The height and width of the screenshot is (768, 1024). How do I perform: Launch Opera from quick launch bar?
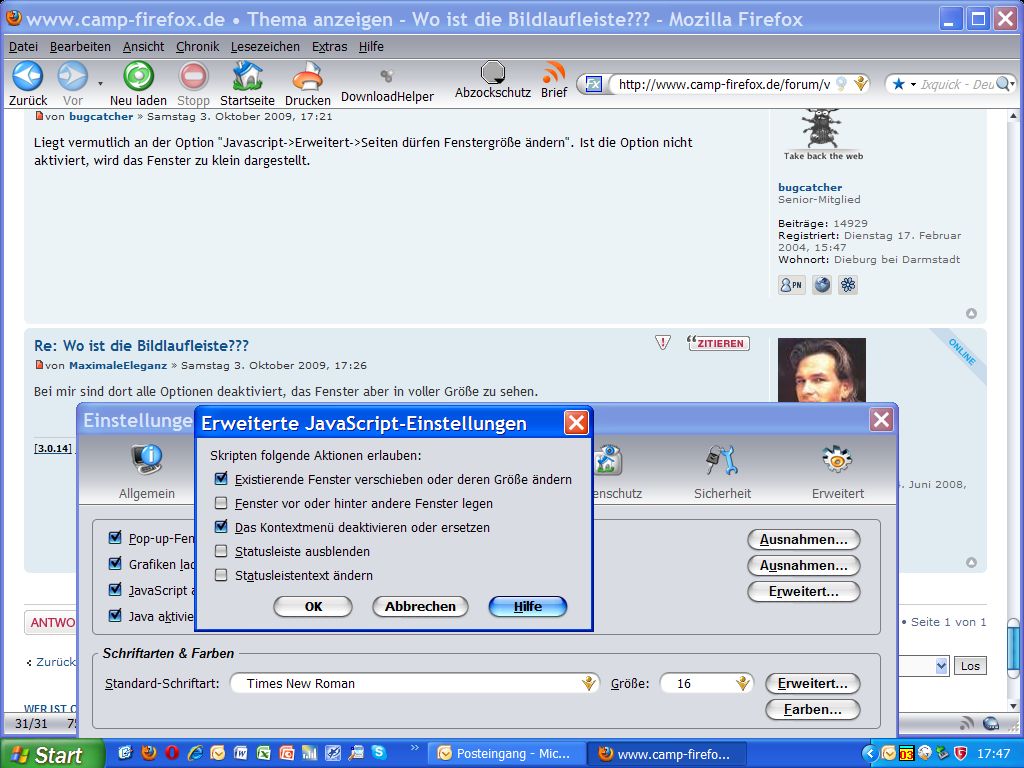[x=172, y=753]
